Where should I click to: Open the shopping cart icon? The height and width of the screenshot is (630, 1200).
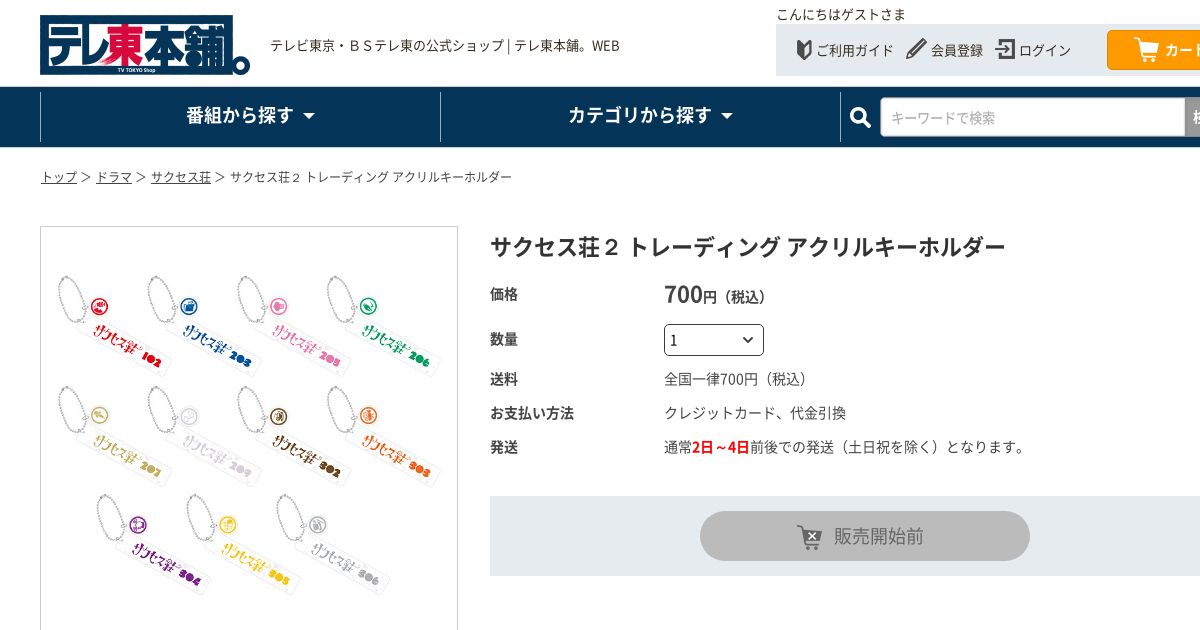(x=1146, y=50)
